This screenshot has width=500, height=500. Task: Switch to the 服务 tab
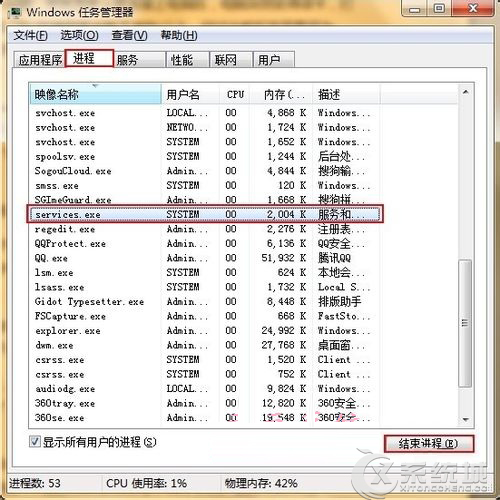[x=140, y=60]
